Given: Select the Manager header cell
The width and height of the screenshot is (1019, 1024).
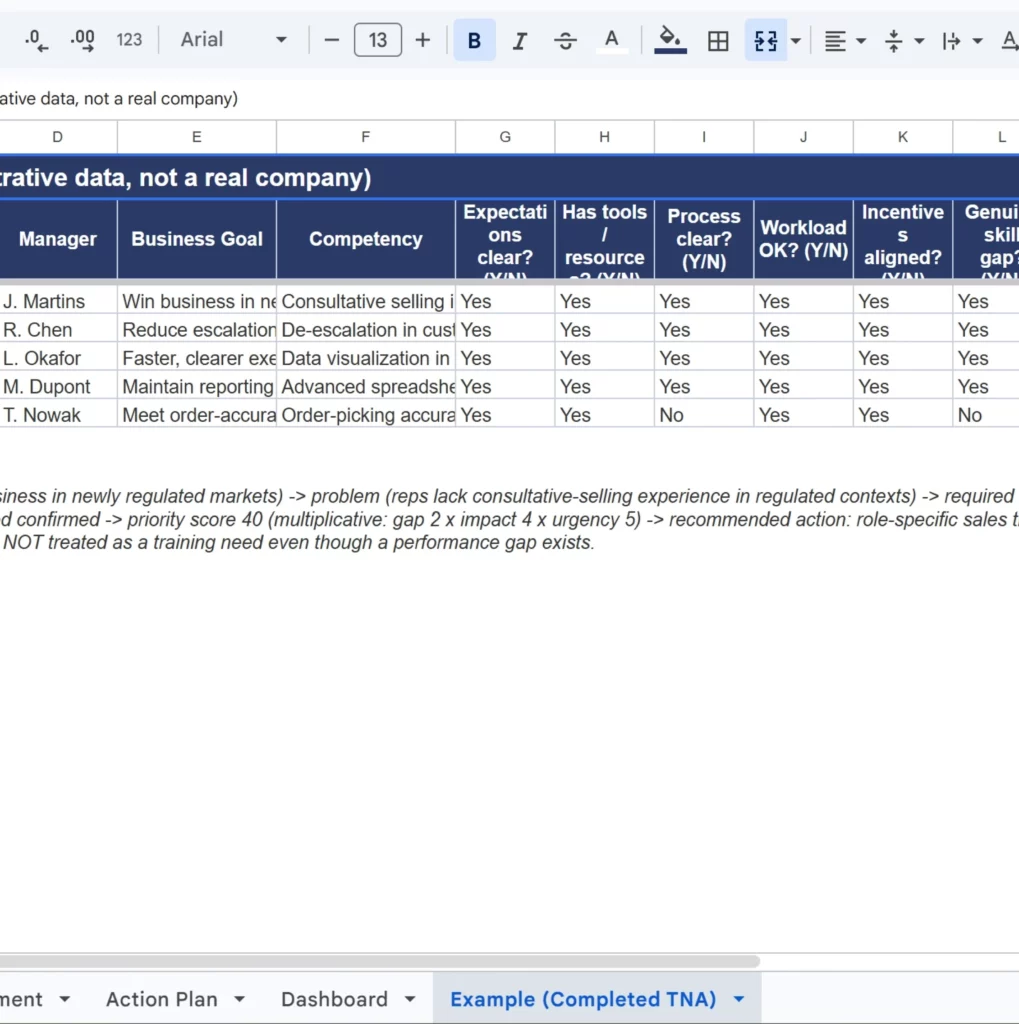Looking at the screenshot, I should (57, 239).
